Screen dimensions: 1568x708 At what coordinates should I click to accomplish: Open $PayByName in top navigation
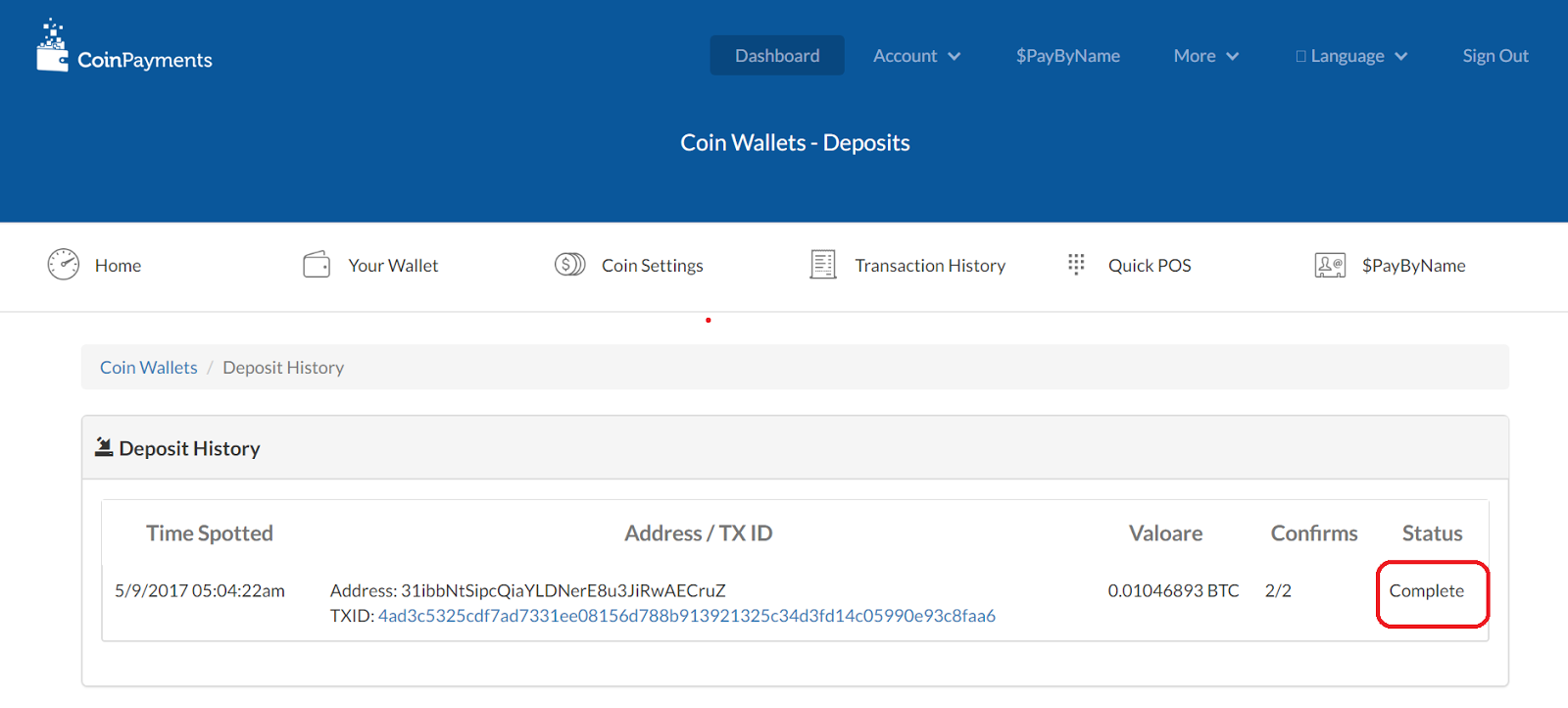(x=1068, y=56)
